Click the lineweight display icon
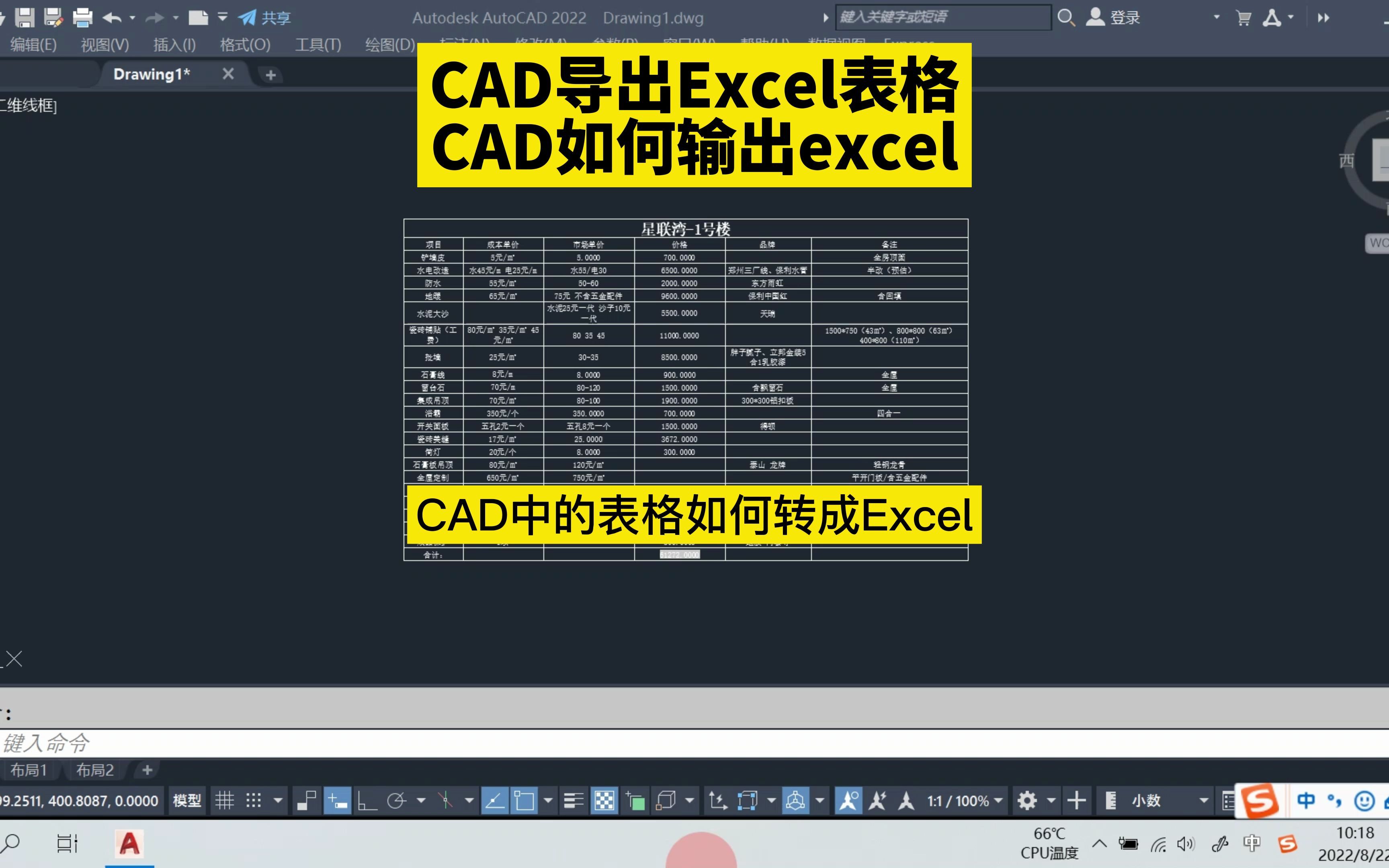Screen dimensions: 1389x868 click(x=574, y=800)
